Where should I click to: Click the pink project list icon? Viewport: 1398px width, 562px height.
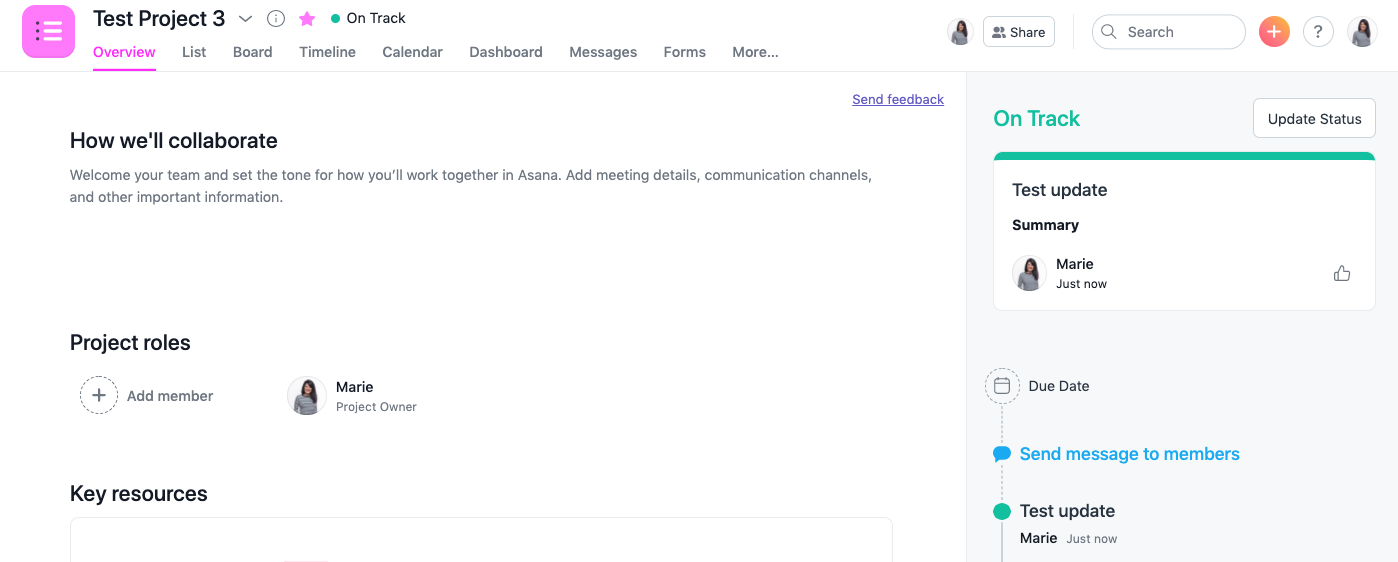(48, 31)
